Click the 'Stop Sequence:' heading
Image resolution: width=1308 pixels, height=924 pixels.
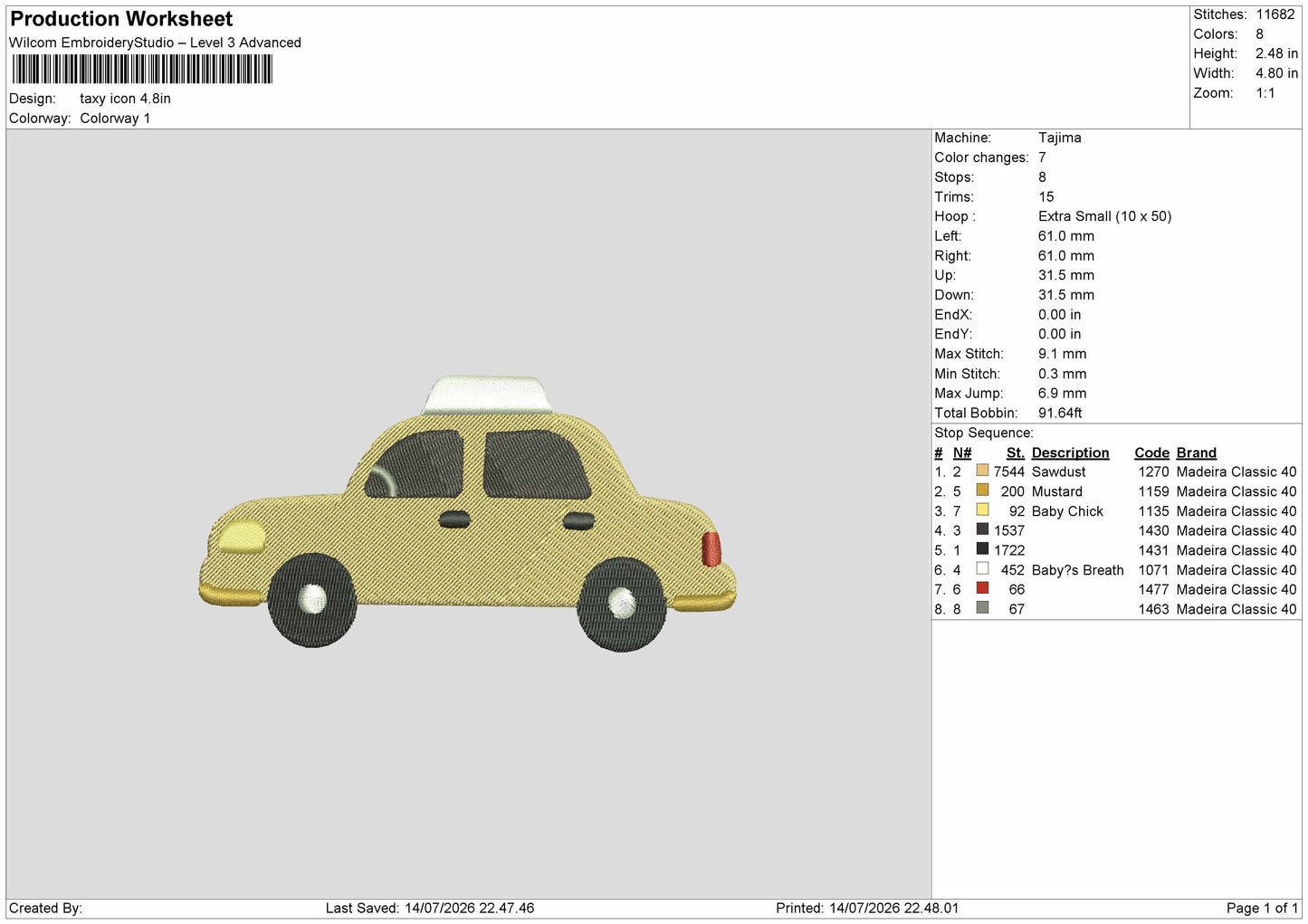coord(984,433)
